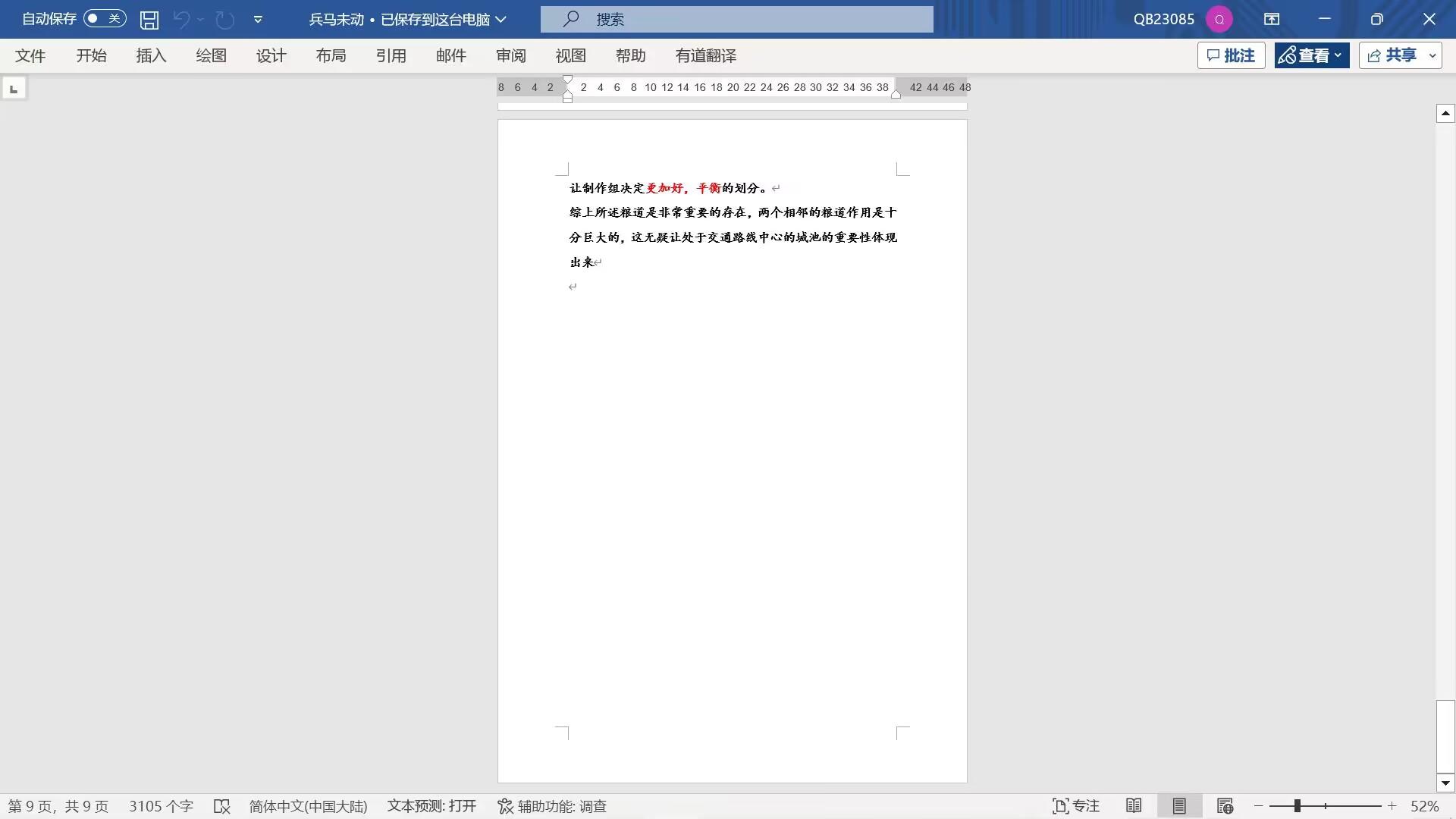
Task: Click the pink user avatar icon
Action: pyautogui.click(x=1219, y=19)
